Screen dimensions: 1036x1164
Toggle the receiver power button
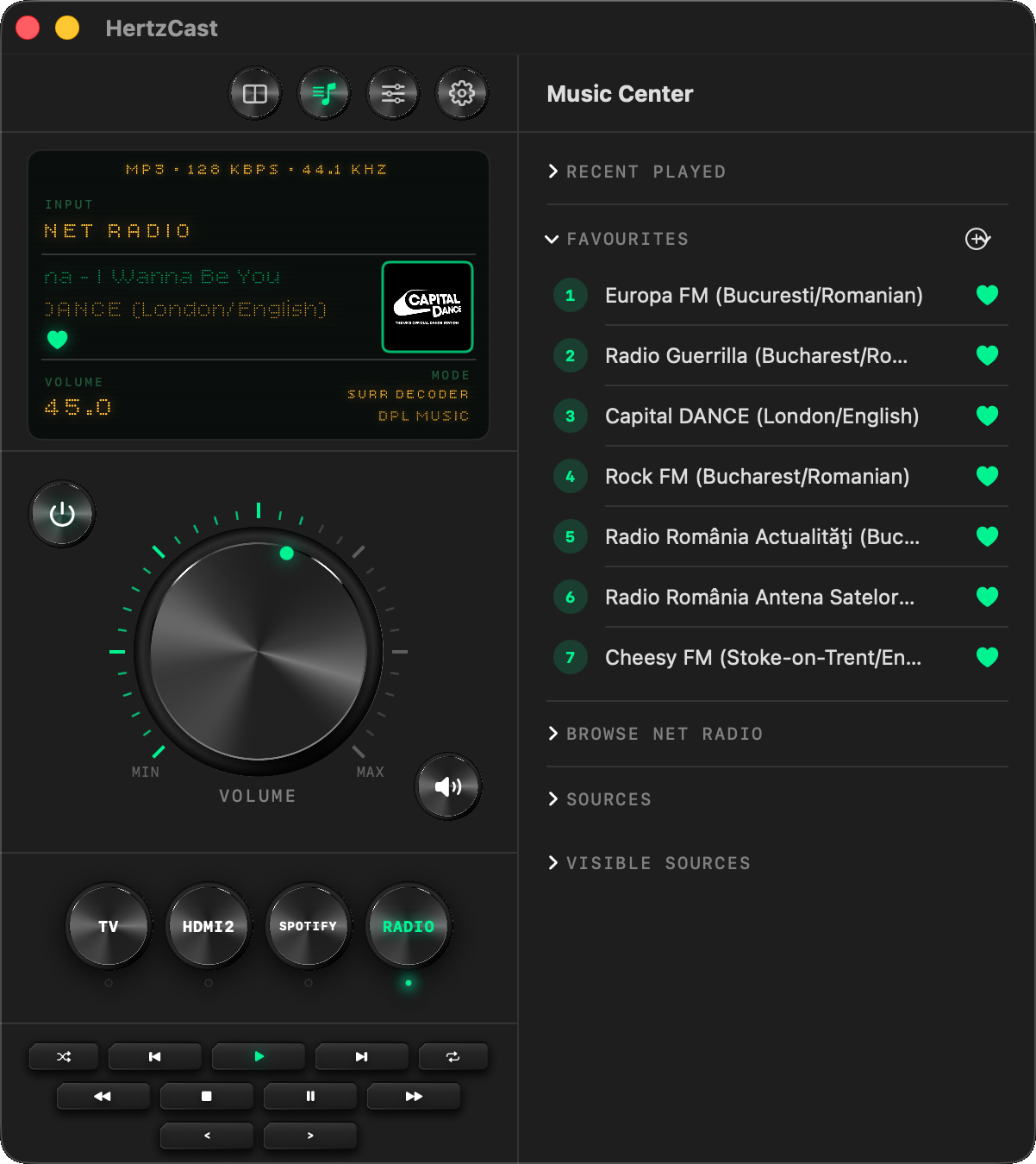pos(62,515)
